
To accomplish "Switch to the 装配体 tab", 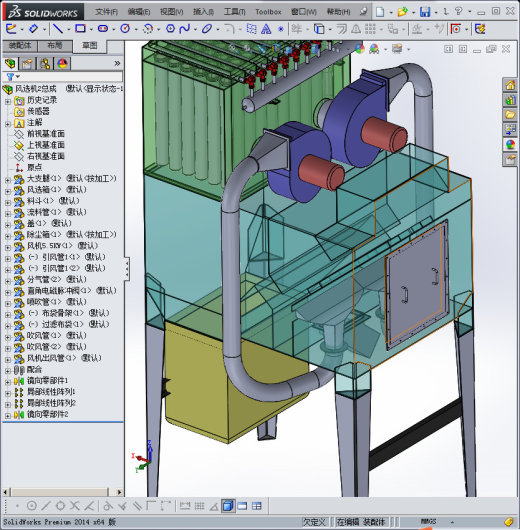I will (x=20, y=46).
